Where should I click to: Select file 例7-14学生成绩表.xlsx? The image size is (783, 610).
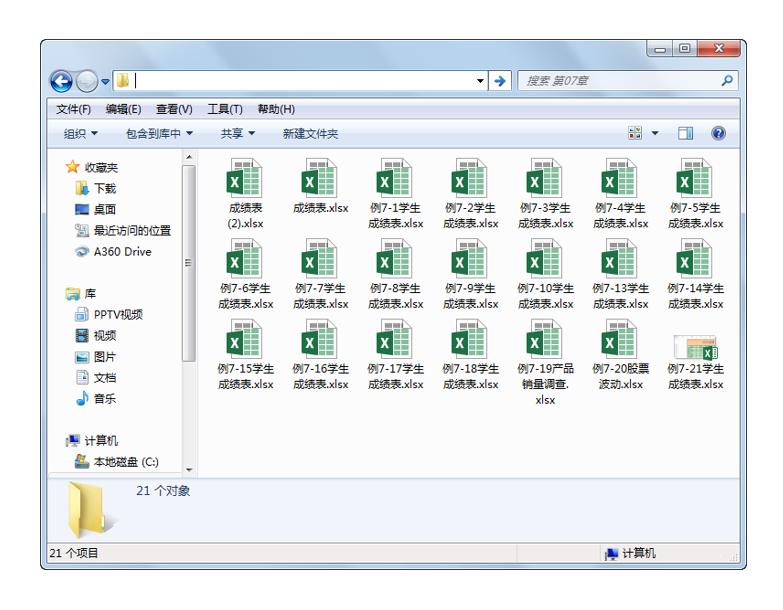pos(695,274)
